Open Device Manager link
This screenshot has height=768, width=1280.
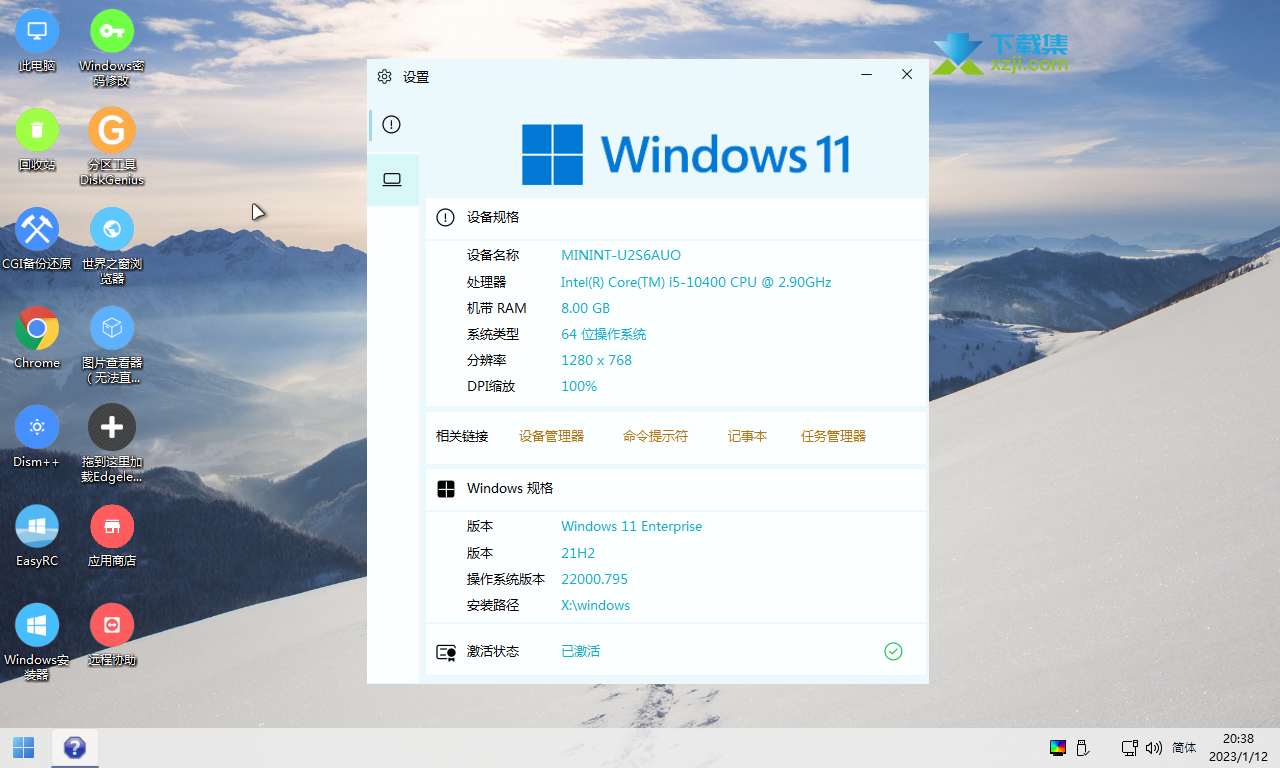(x=551, y=436)
